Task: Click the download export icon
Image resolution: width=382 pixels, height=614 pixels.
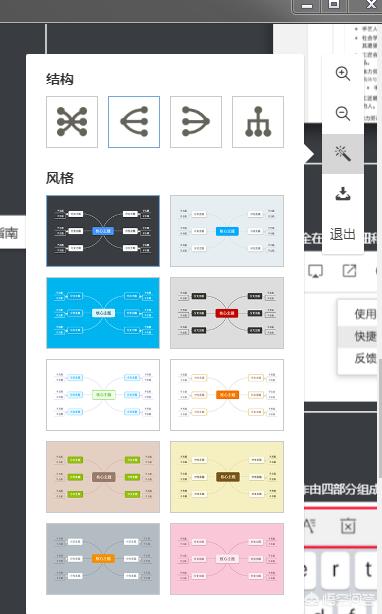Action: pyautogui.click(x=343, y=193)
